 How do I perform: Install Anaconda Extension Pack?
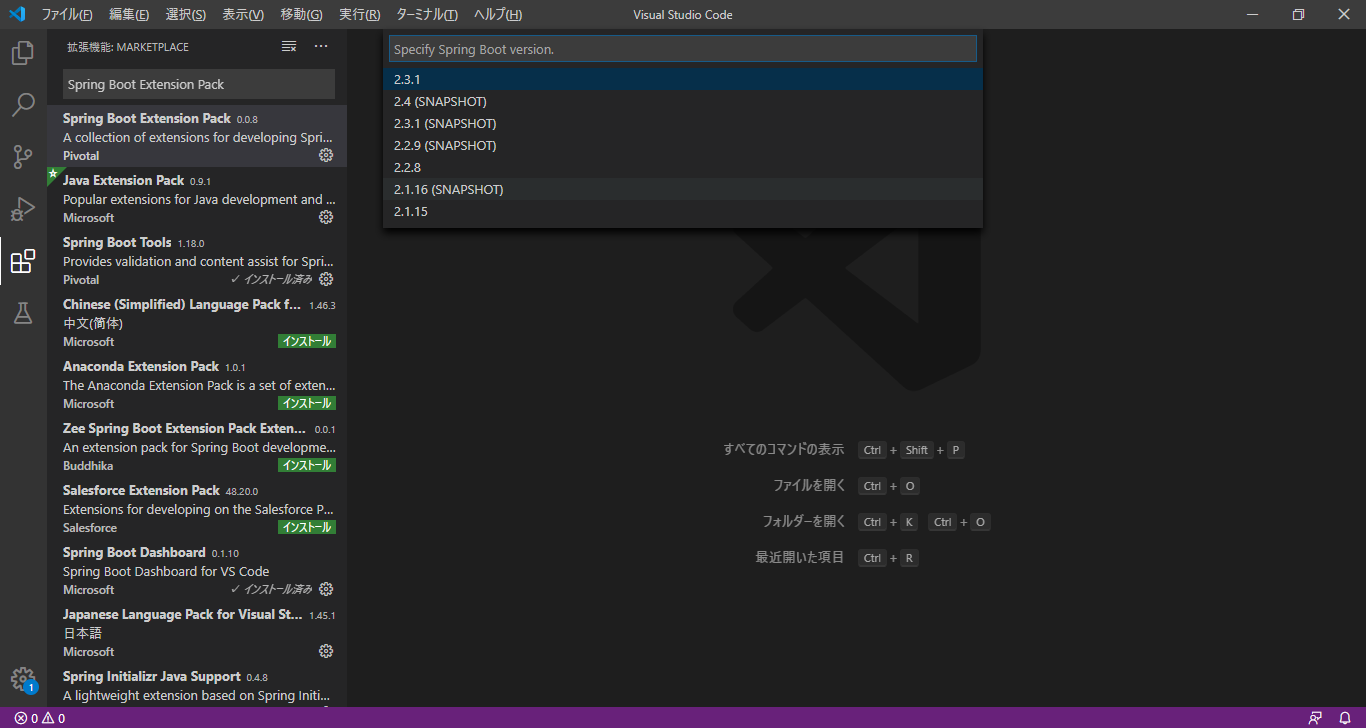[306, 403]
